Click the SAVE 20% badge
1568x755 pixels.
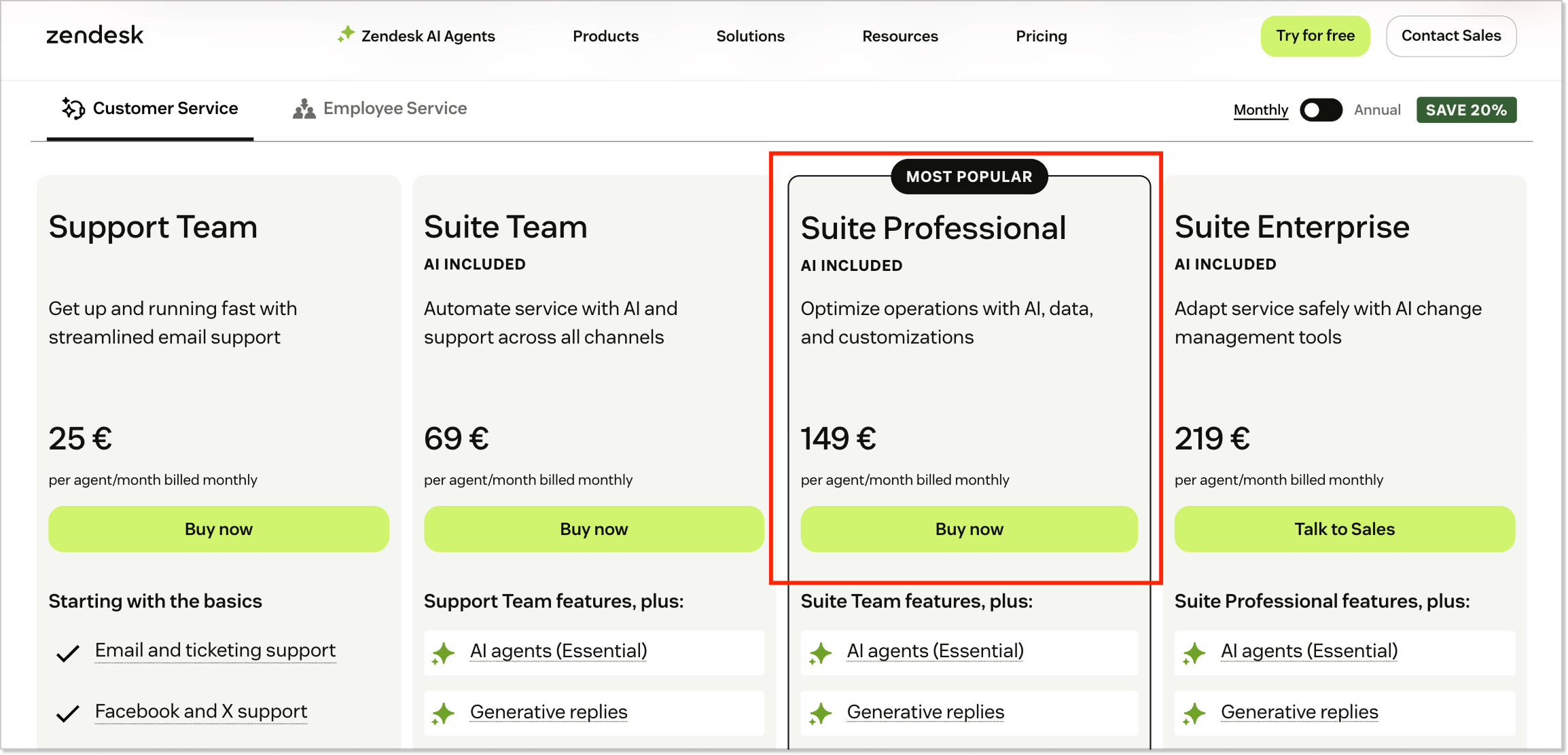[x=1466, y=109]
